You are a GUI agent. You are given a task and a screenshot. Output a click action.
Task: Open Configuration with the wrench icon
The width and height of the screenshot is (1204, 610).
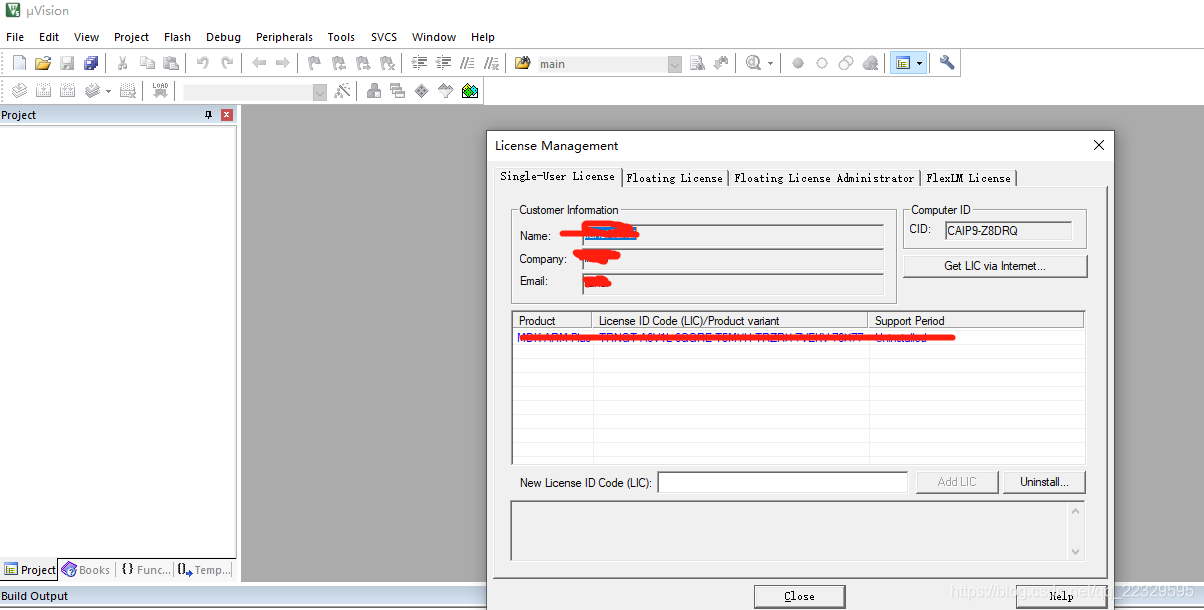[947, 63]
